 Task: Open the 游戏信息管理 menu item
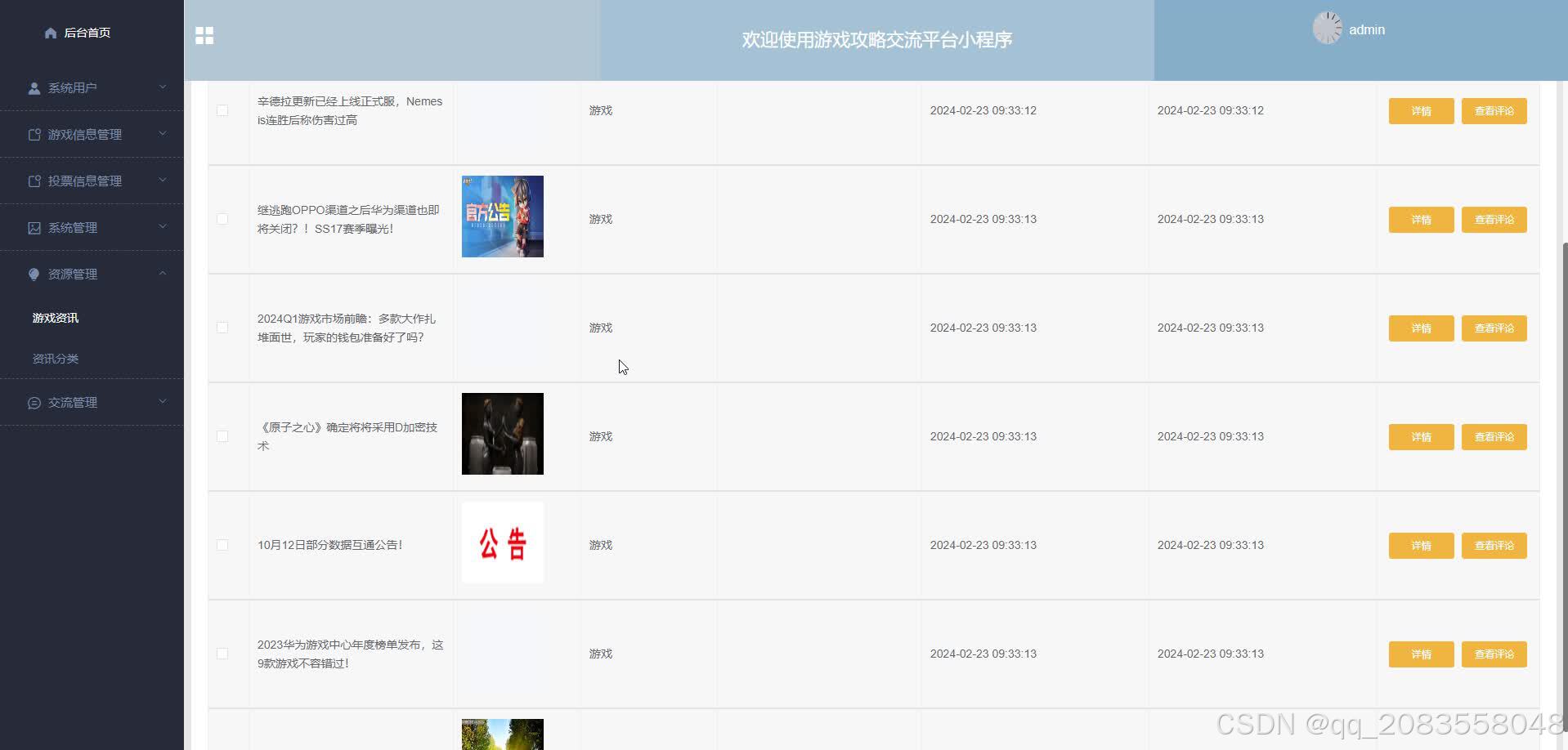[92, 134]
